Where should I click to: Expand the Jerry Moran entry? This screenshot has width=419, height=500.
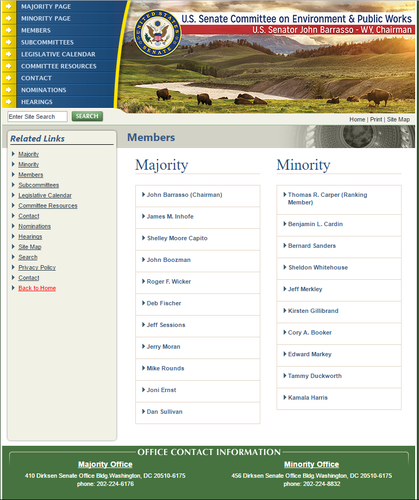point(198,347)
